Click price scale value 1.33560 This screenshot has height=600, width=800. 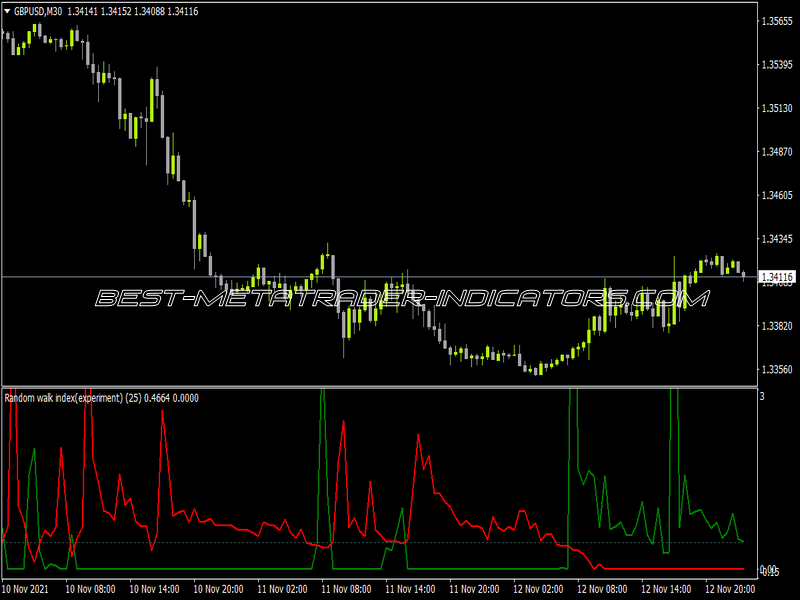[x=777, y=369]
